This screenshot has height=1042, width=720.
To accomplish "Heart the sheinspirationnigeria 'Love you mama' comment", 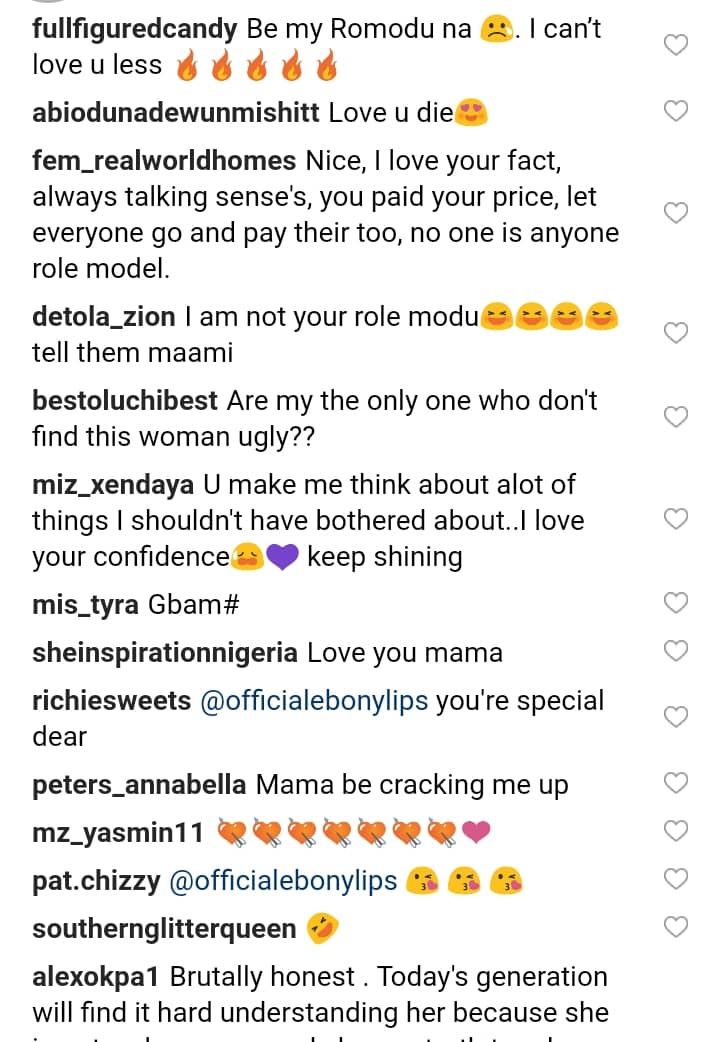I will tap(677, 651).
